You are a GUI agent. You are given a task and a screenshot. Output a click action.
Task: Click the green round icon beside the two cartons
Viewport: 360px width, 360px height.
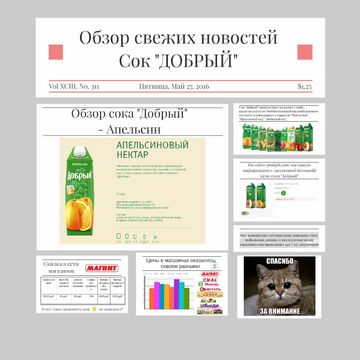point(283,192)
